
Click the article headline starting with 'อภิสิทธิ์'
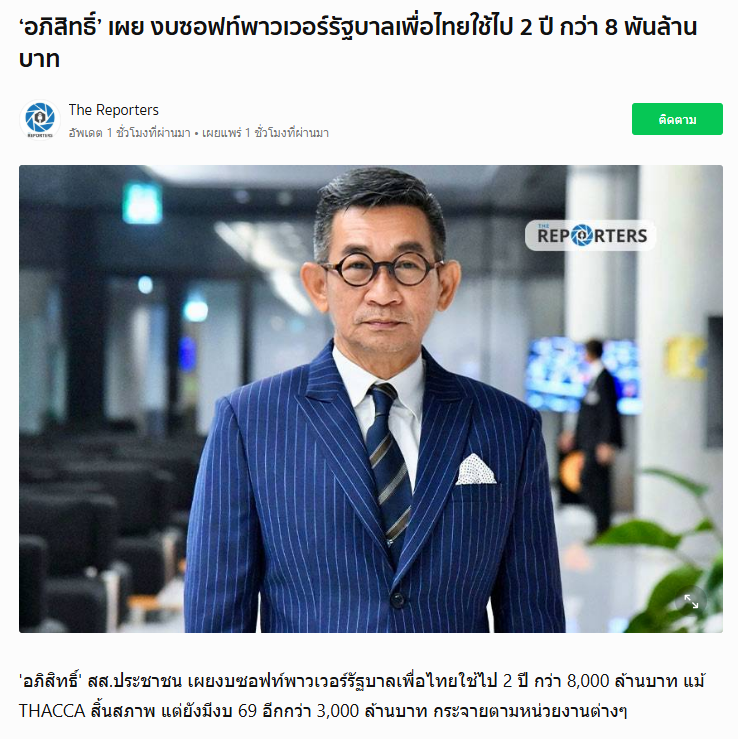[358, 43]
